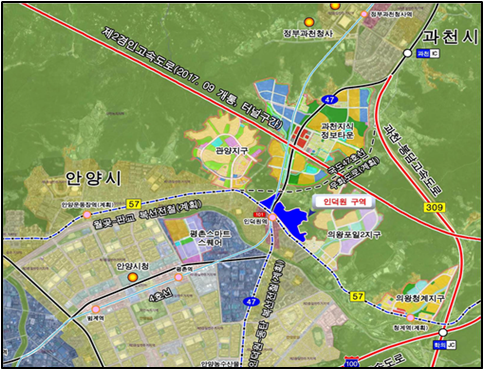Click the white 학의 JC junction circle
Viewport: 484px width, 370px height.
pos(443,332)
